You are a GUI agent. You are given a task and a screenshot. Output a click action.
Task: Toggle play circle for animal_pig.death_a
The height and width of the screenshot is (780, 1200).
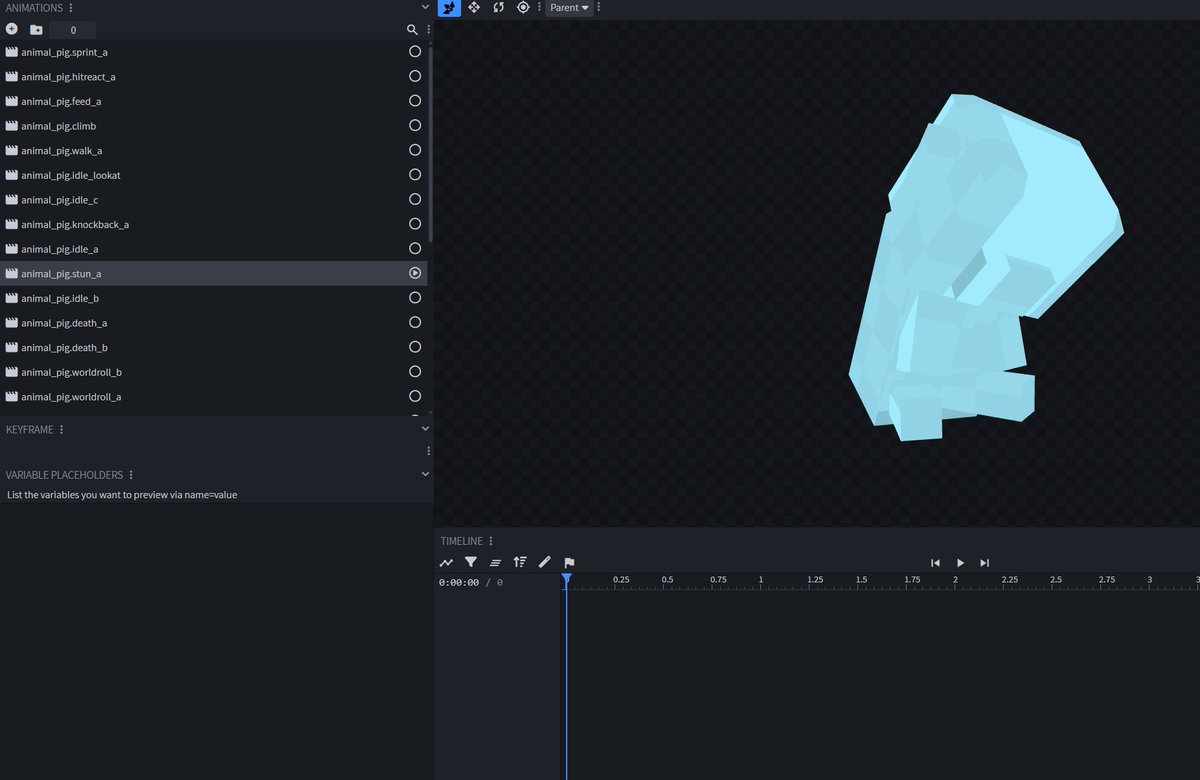(x=415, y=322)
